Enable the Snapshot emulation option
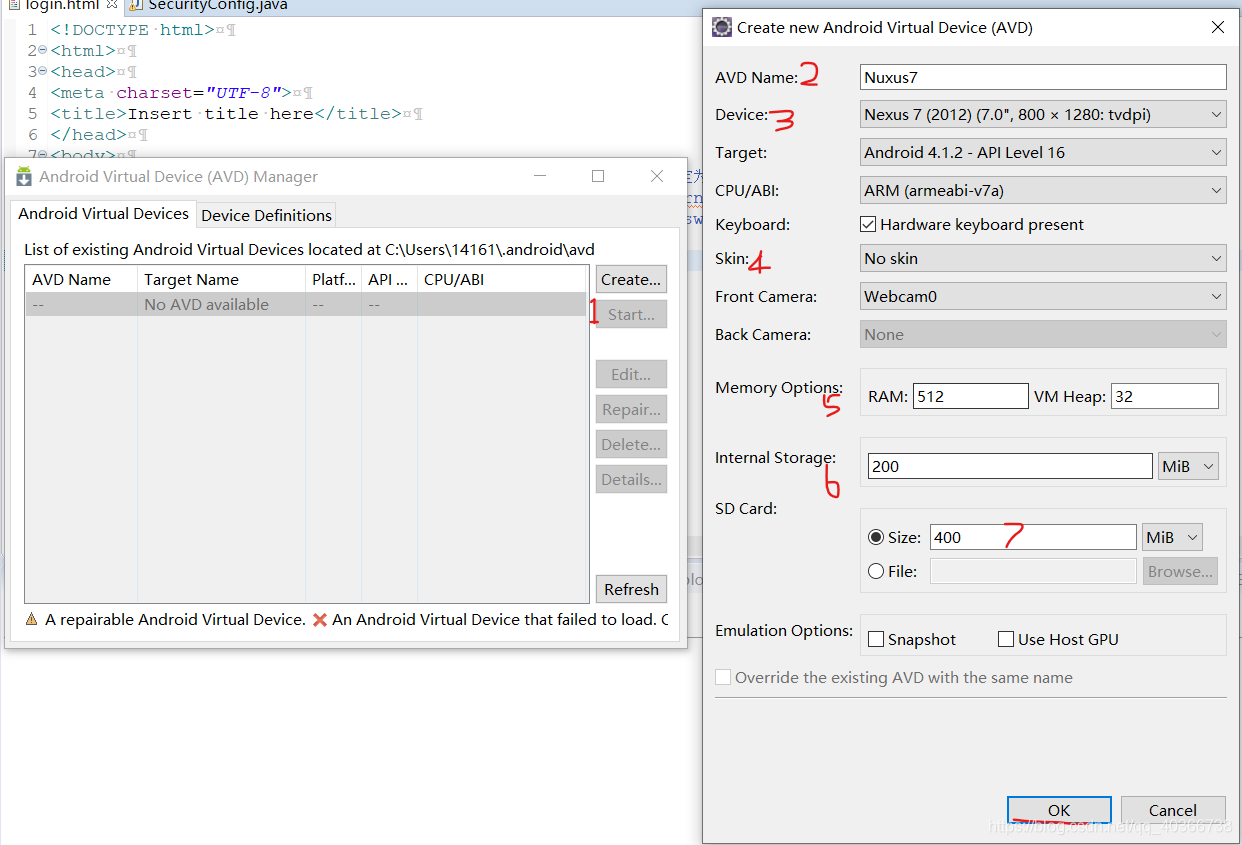The image size is (1242, 845). click(876, 639)
